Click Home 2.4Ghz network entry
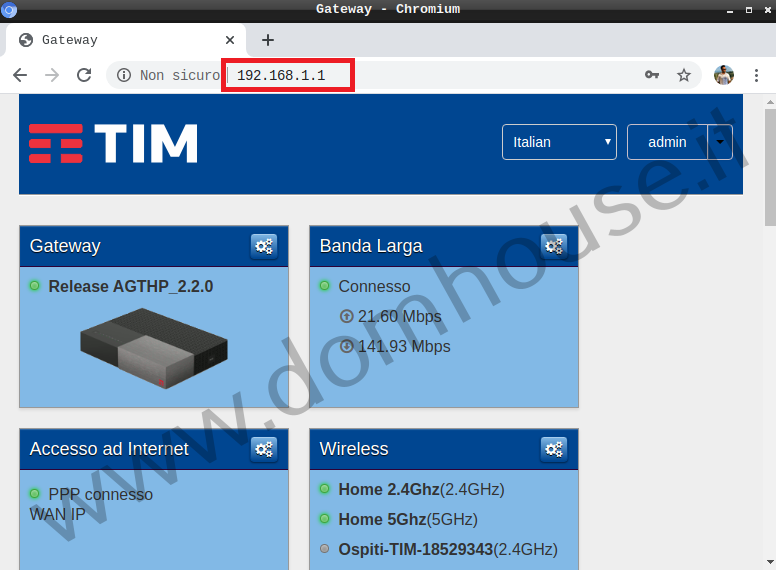Image resolution: width=776 pixels, height=570 pixels. pyautogui.click(x=421, y=489)
